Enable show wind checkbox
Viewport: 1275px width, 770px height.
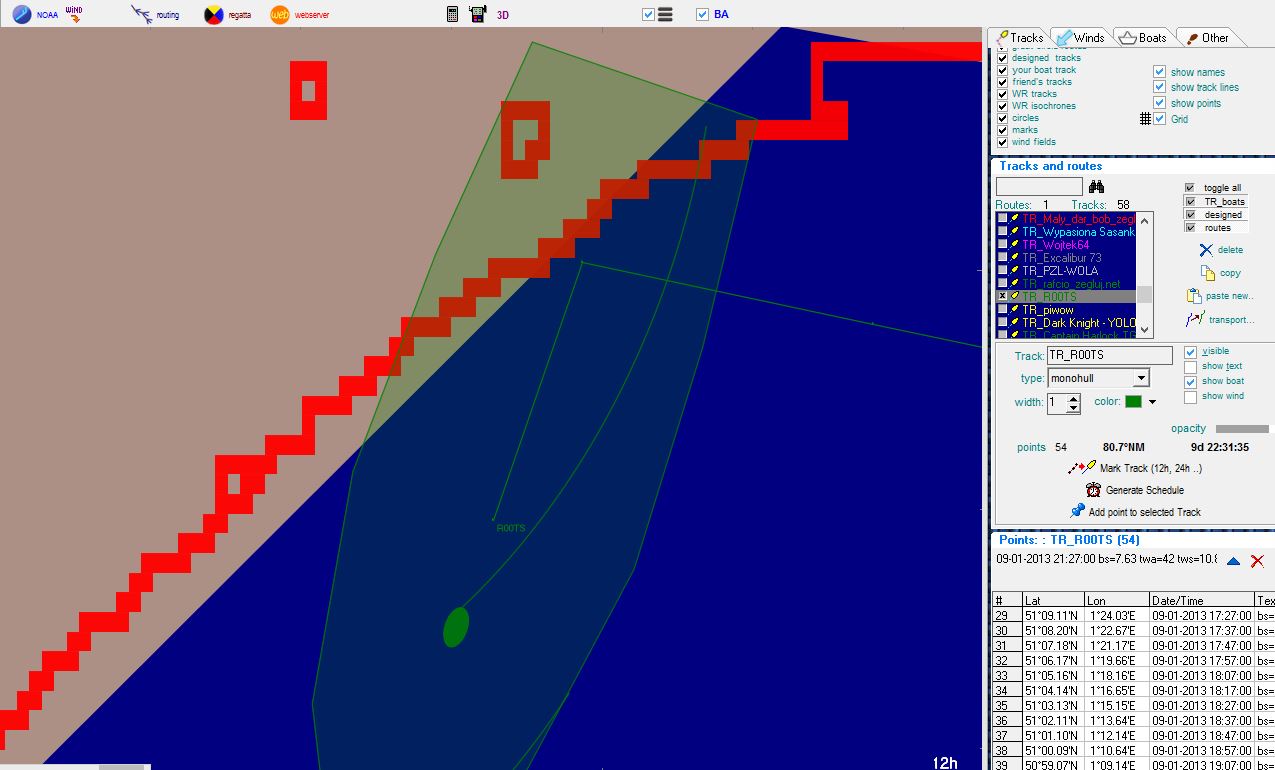[x=1190, y=397]
